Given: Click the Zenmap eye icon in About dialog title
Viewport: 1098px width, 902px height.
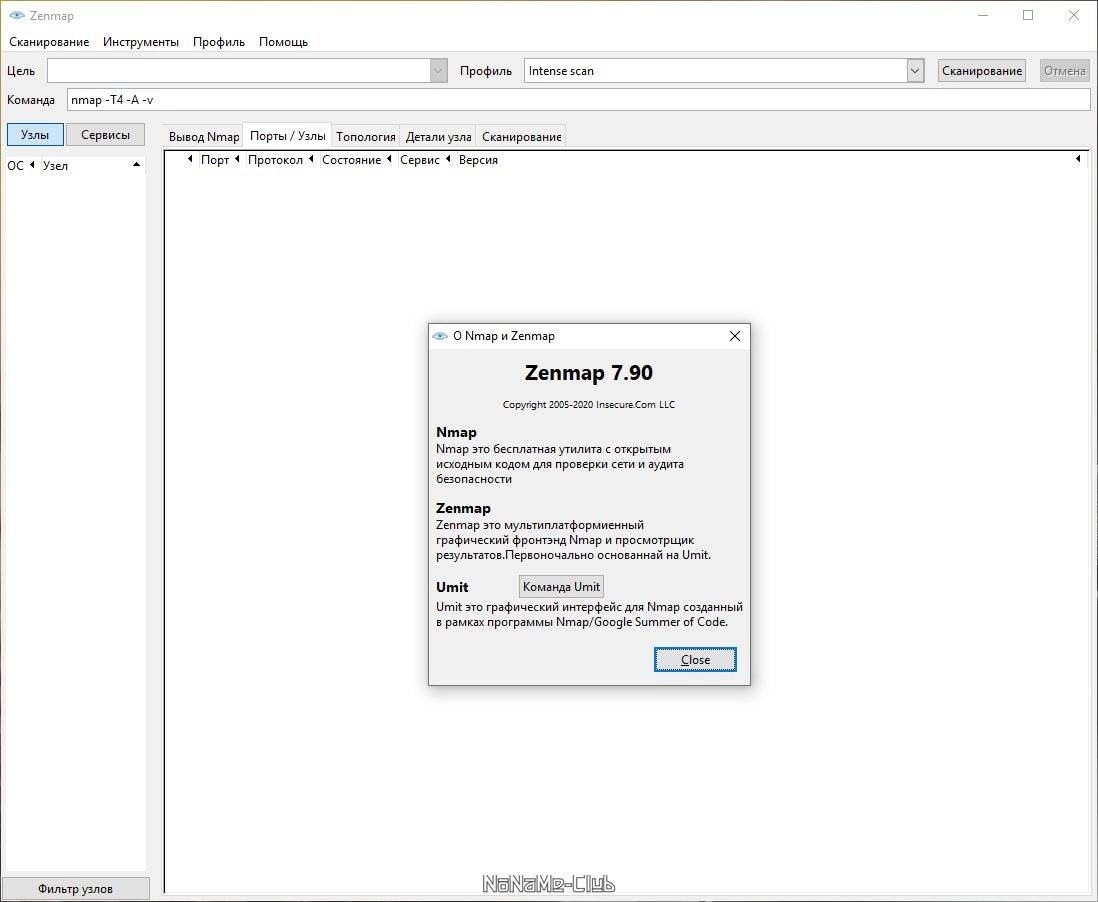Looking at the screenshot, I should click(x=440, y=336).
